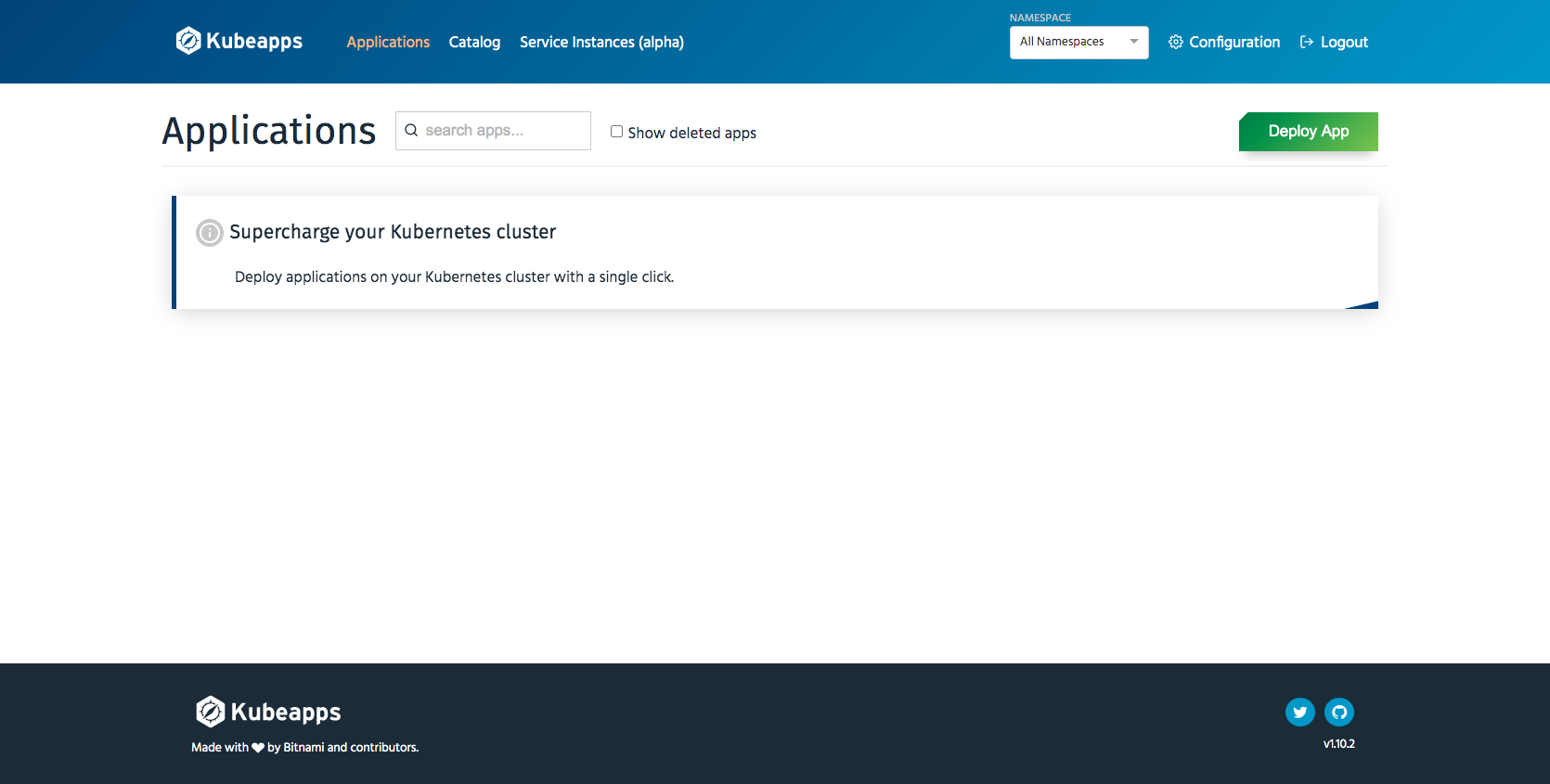Click 'Supercharge your Kubernetes cluster' heading
This screenshot has height=784, width=1550.
point(393,232)
